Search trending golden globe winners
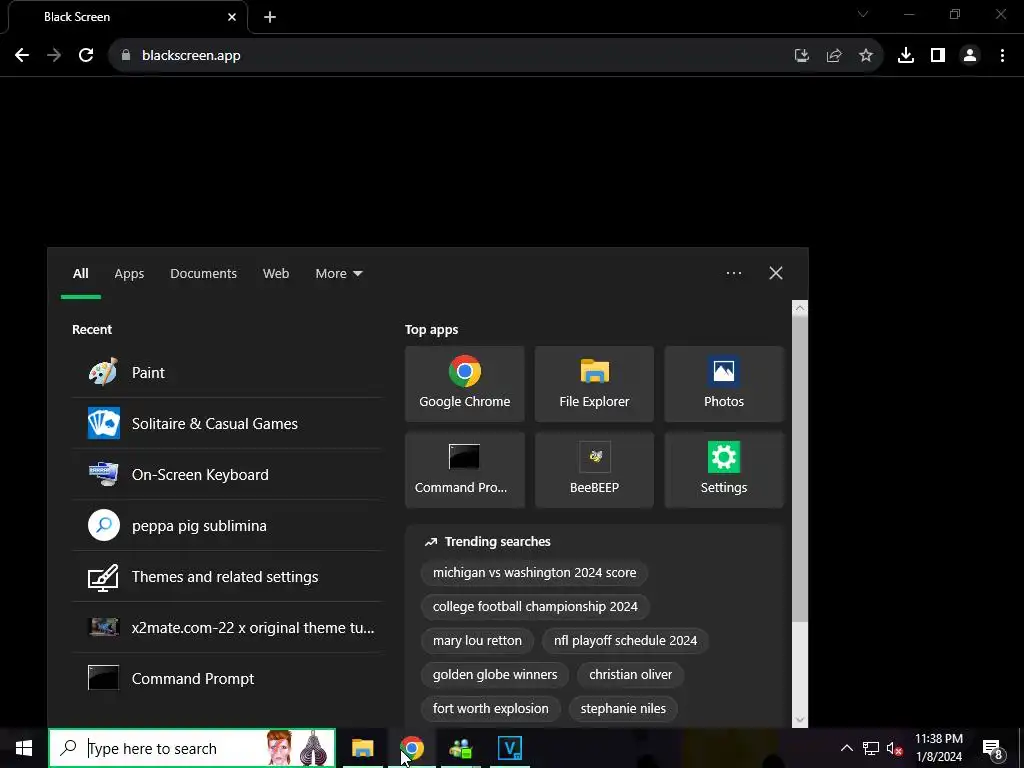1024x768 pixels. pos(494,675)
